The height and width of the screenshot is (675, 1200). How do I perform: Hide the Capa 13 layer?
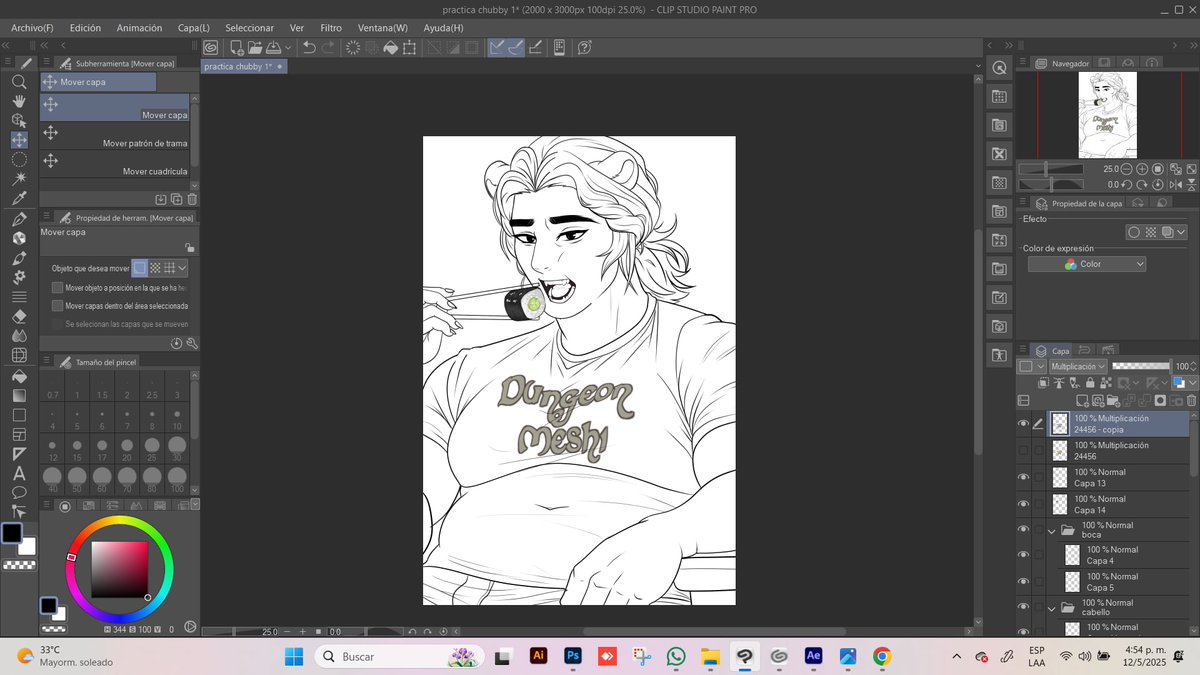coord(1023,476)
